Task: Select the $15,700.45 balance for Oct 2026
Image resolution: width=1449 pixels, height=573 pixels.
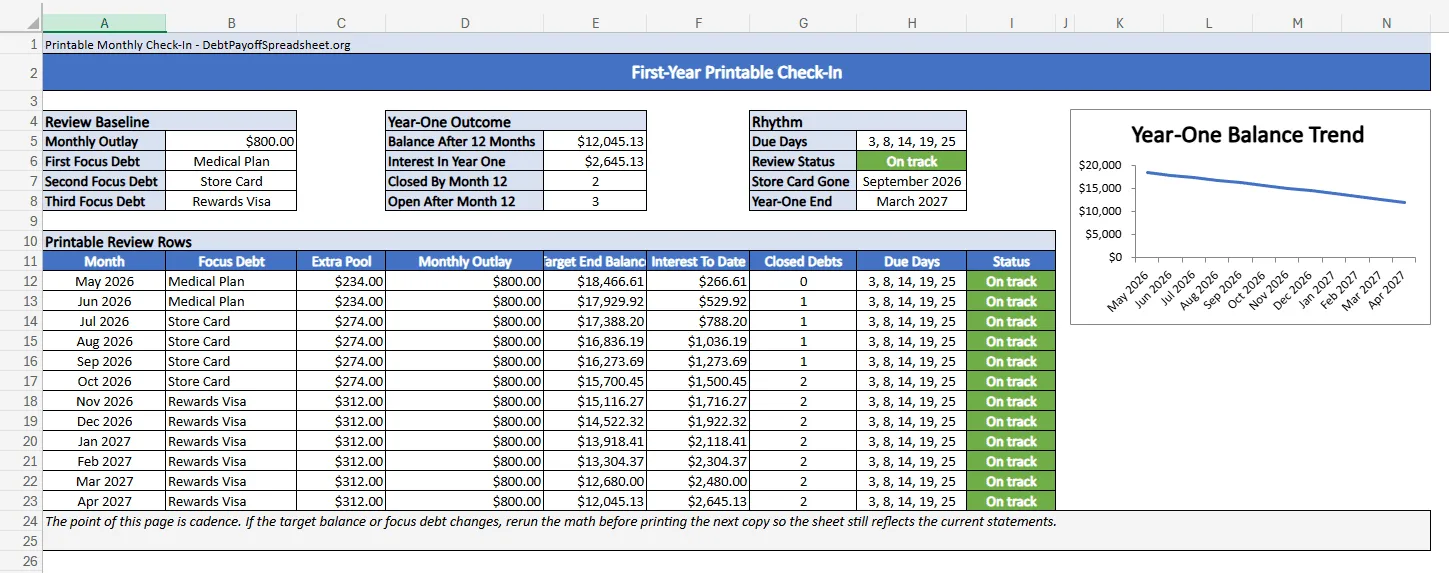Action: point(596,381)
